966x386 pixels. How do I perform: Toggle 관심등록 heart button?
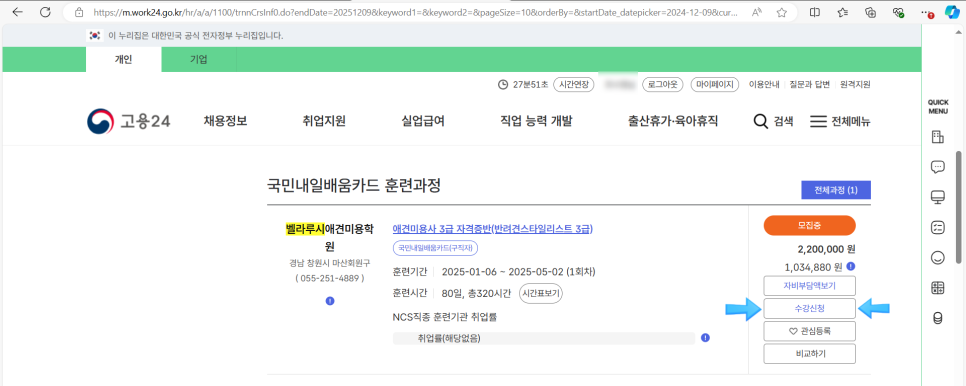(x=810, y=331)
